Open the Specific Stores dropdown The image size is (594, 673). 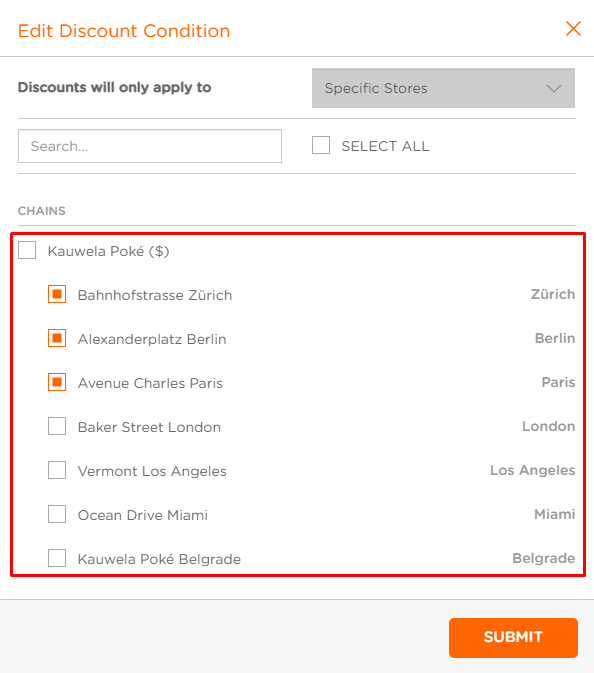[x=443, y=88]
